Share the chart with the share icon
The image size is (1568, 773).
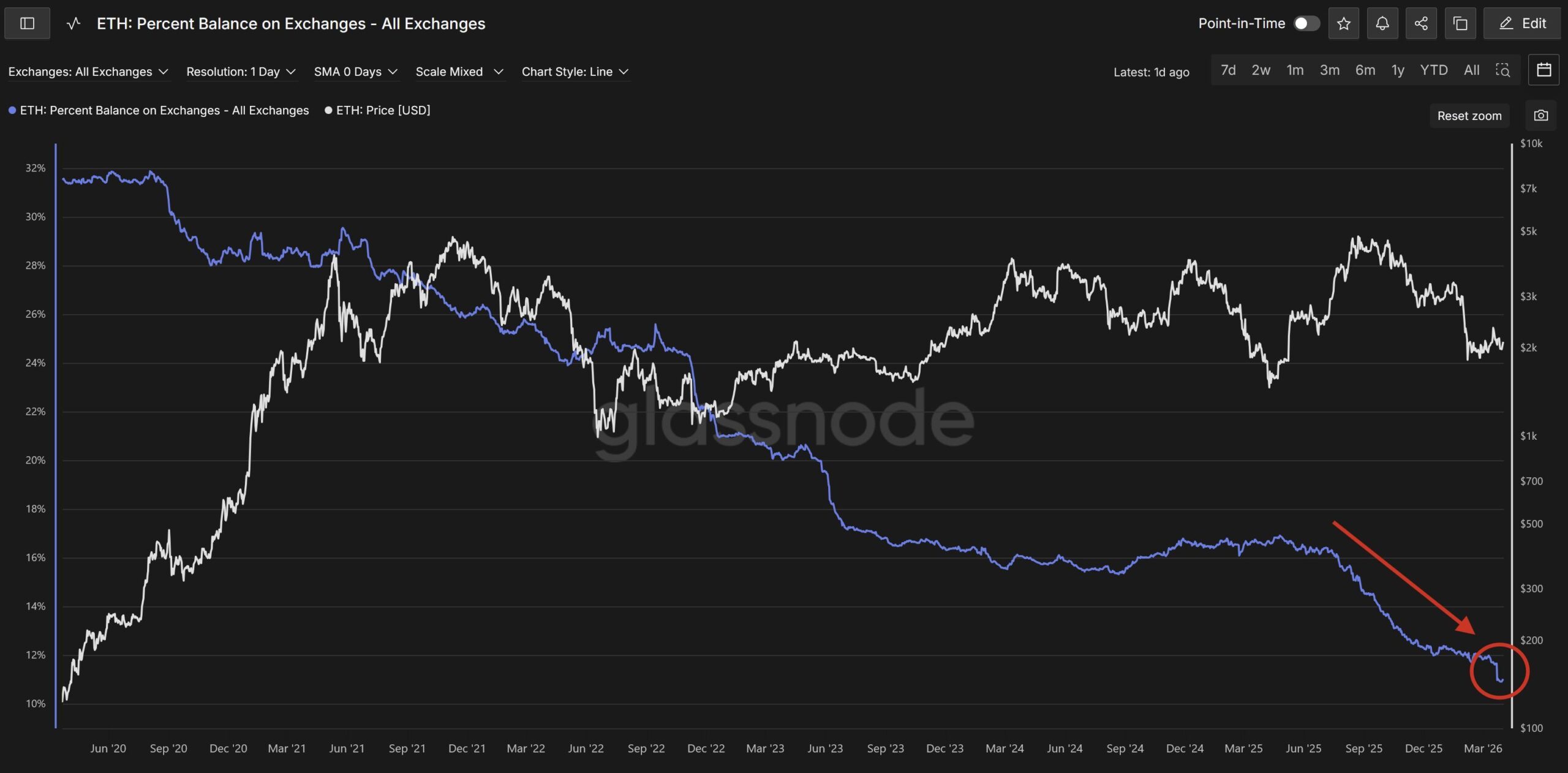point(1422,23)
